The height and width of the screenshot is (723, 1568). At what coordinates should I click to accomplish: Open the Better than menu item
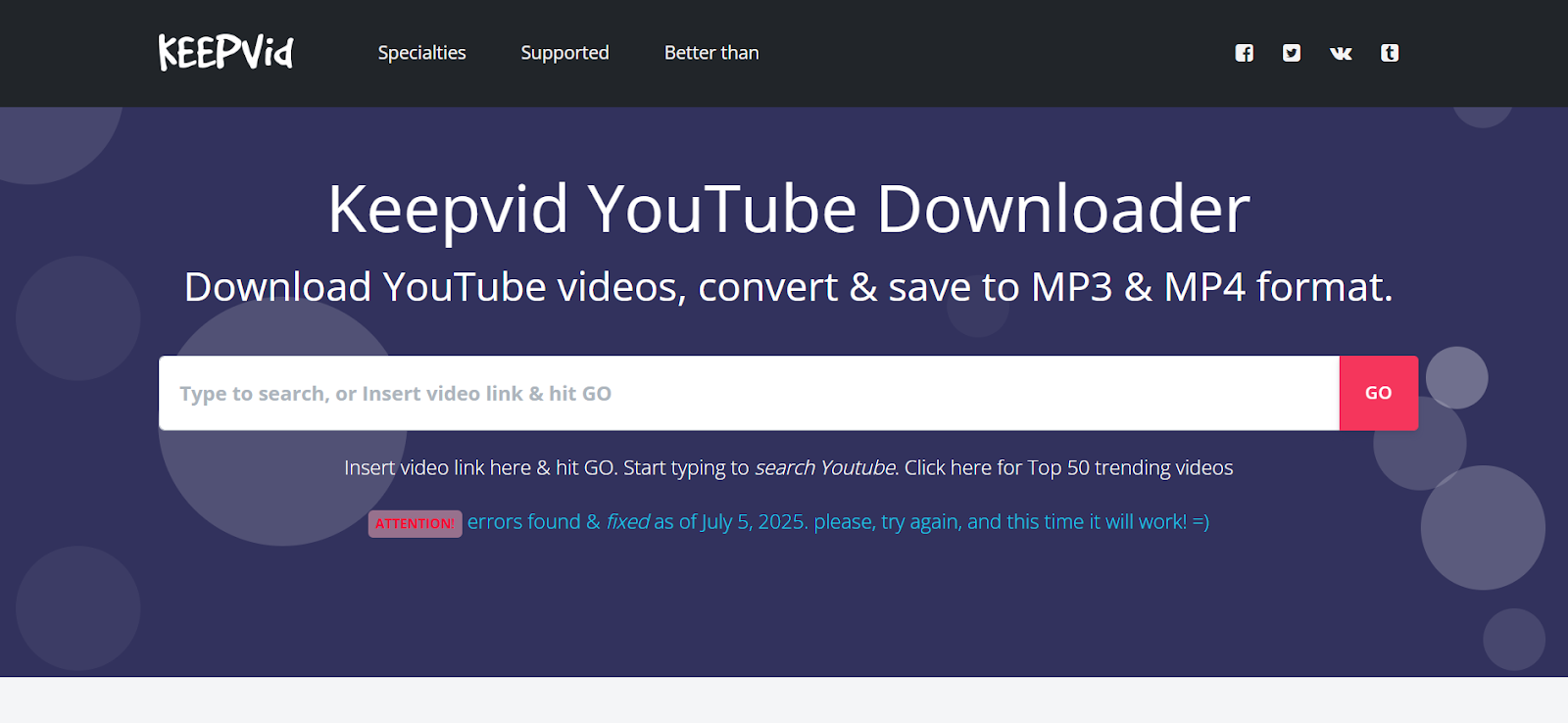click(x=711, y=53)
